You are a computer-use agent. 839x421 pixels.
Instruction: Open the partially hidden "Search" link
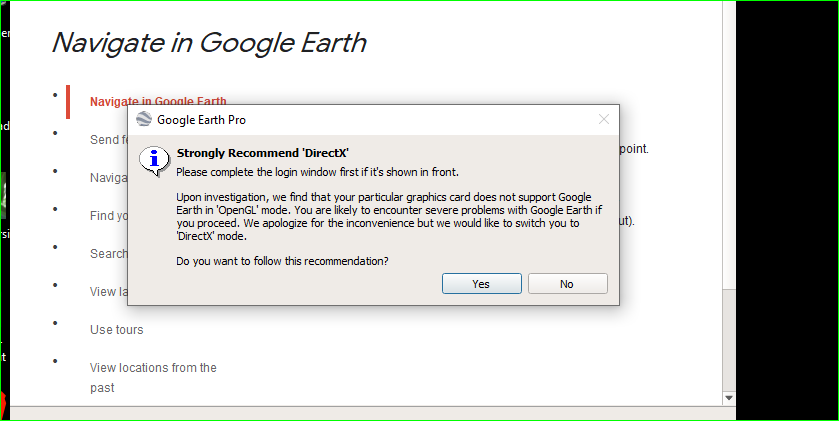pos(109,254)
